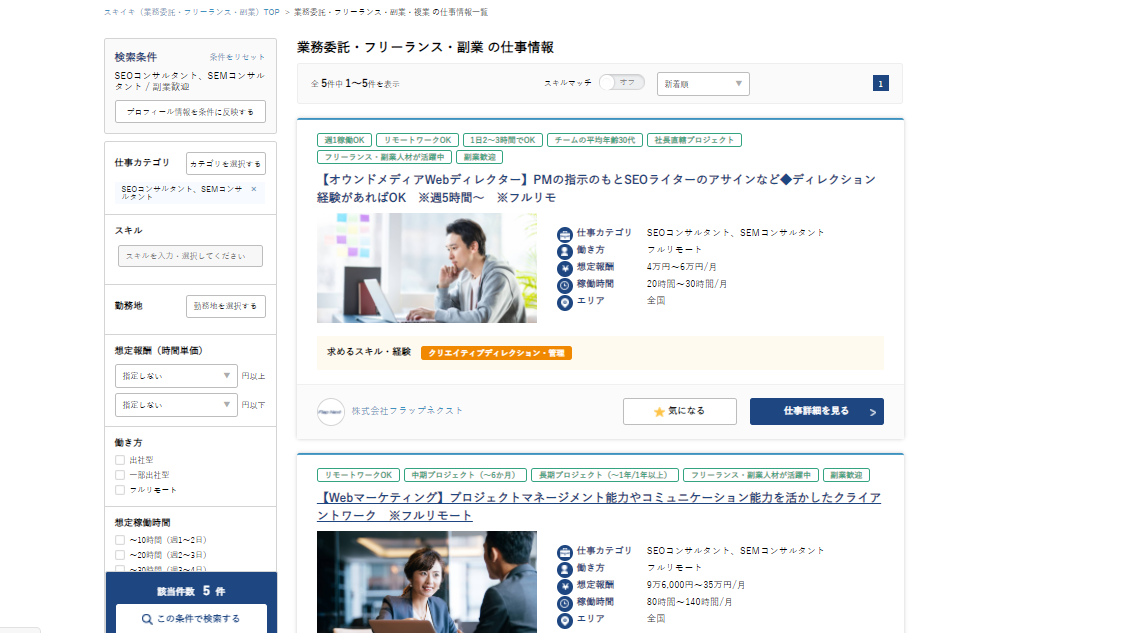Click first job's man-at-laptop thumbnail
Image resolution: width=1135 pixels, height=633 pixels.
coord(427,268)
